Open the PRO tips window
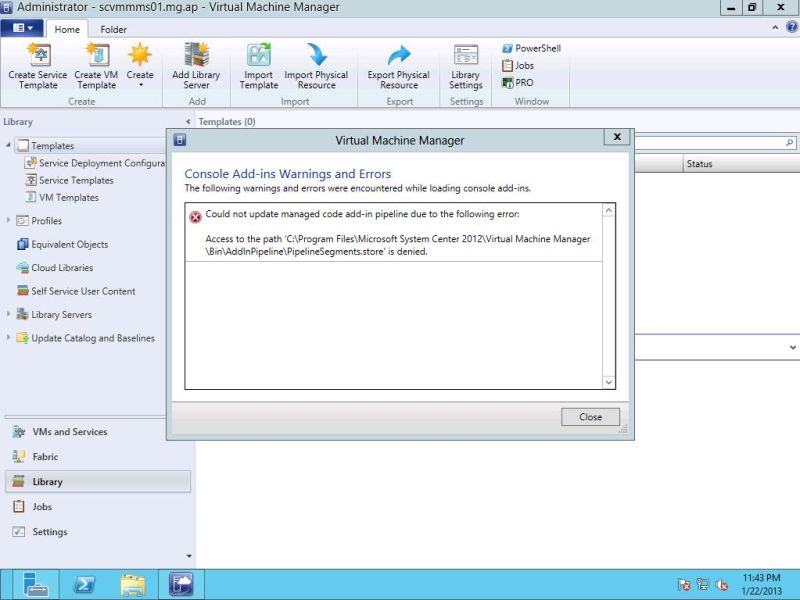The width and height of the screenshot is (800, 600). pos(518,82)
